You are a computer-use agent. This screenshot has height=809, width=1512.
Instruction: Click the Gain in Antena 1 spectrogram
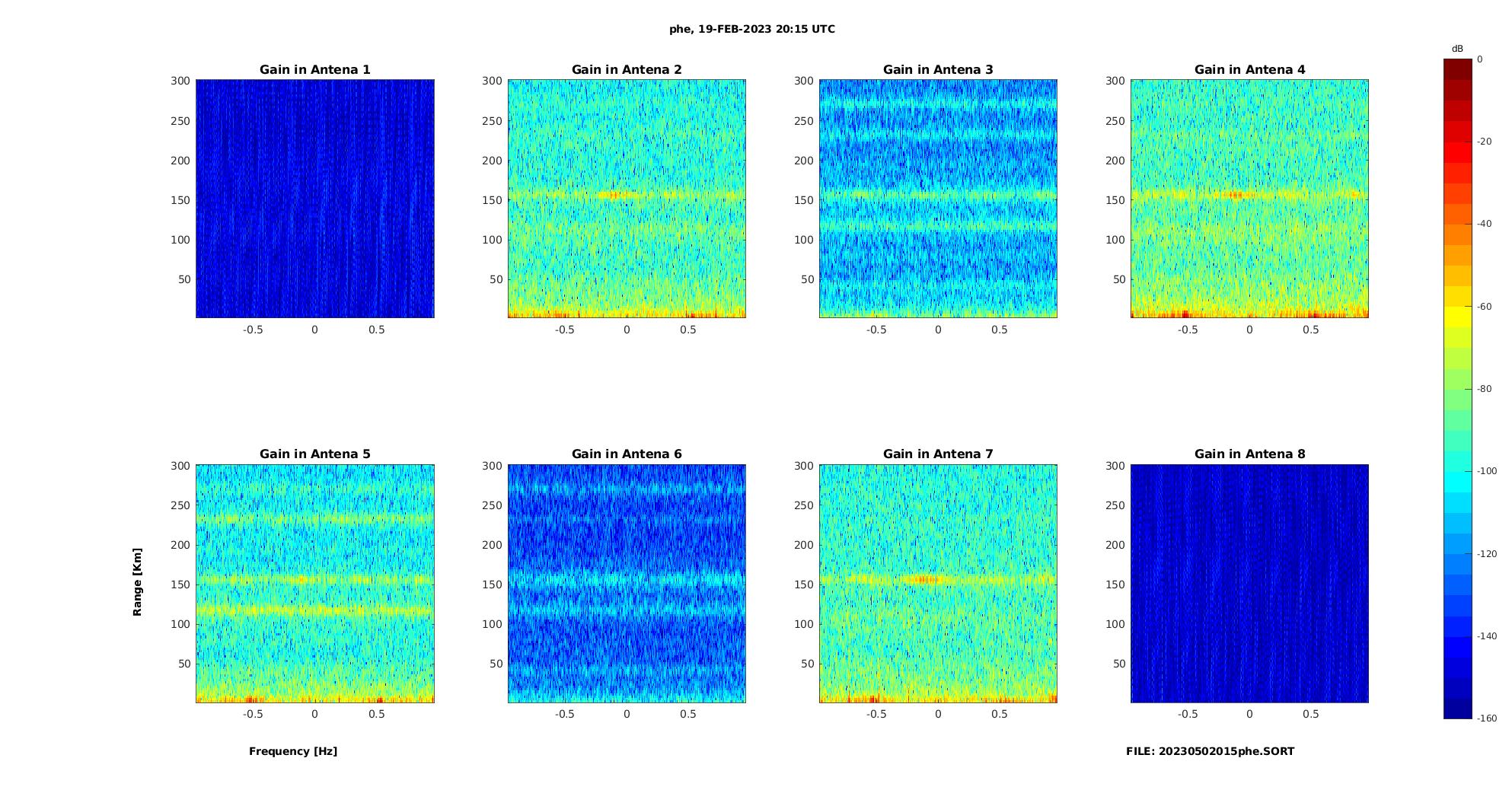click(x=315, y=199)
